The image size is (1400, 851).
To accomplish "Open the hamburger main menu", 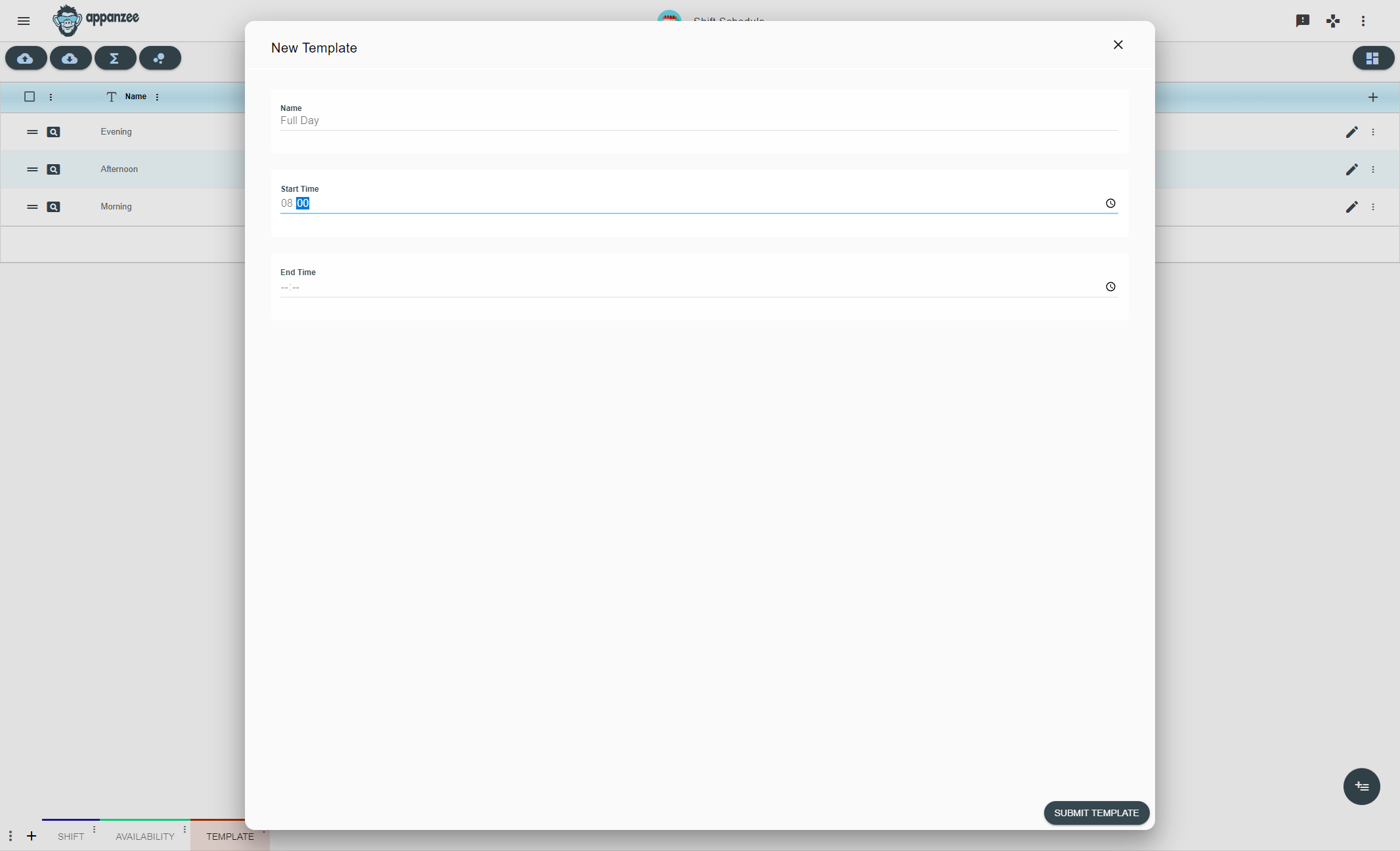I will [24, 21].
